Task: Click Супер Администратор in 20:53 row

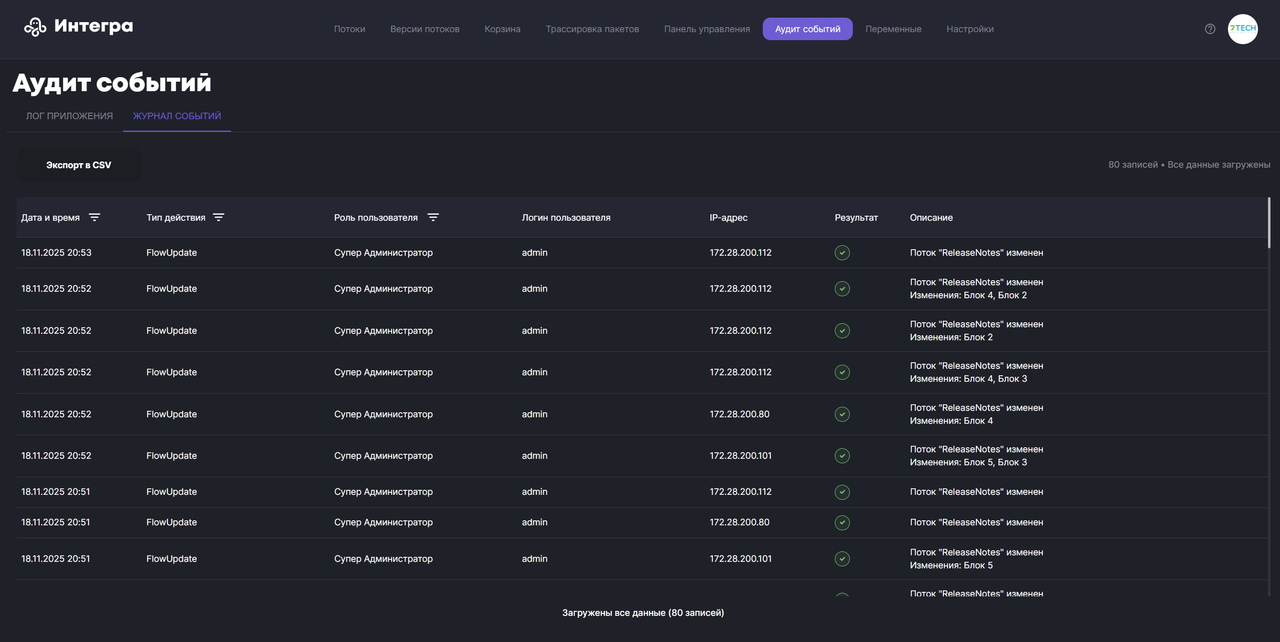Action: pos(384,253)
